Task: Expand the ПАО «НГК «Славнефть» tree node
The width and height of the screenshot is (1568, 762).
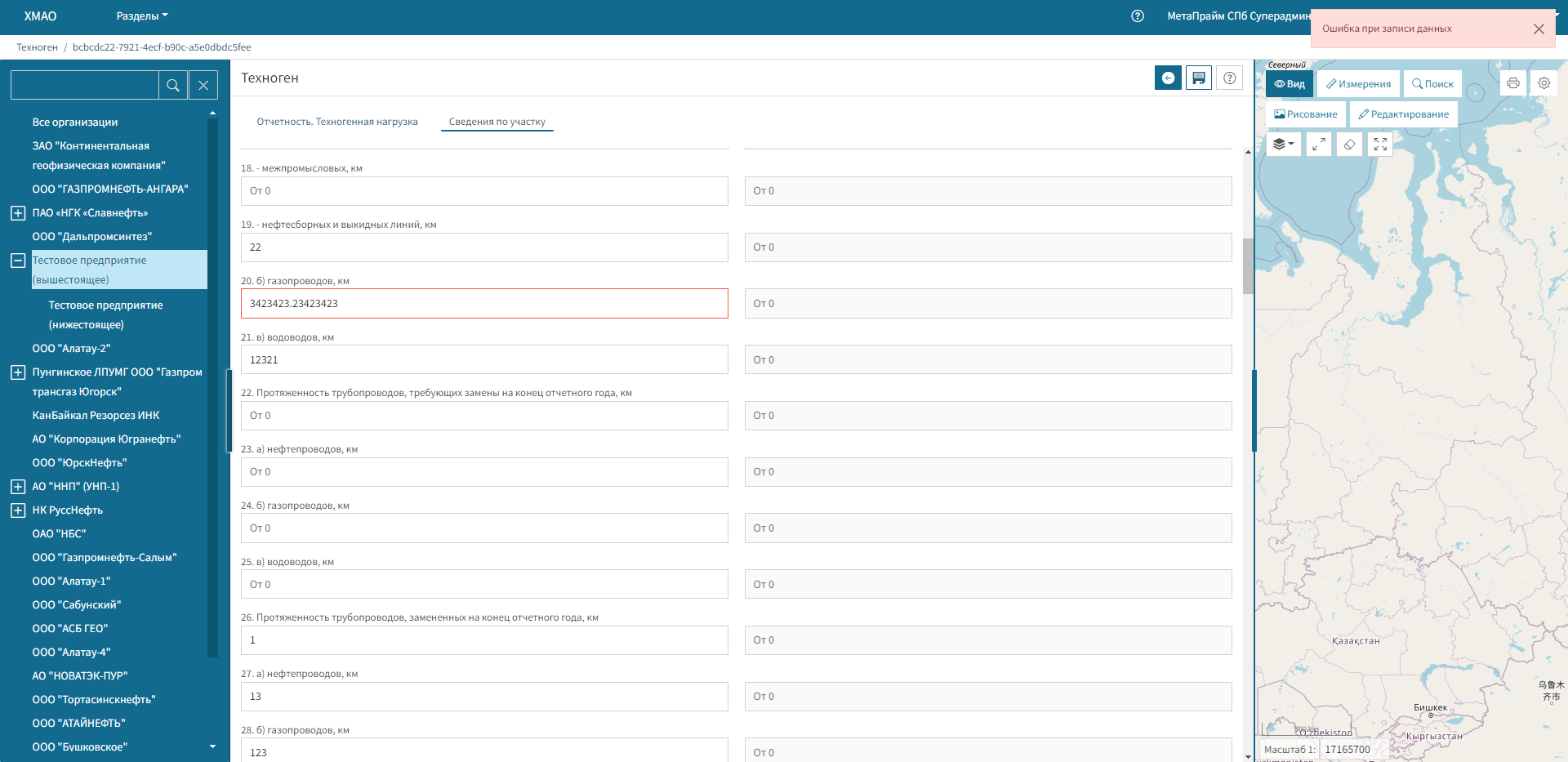Action: 18,213
